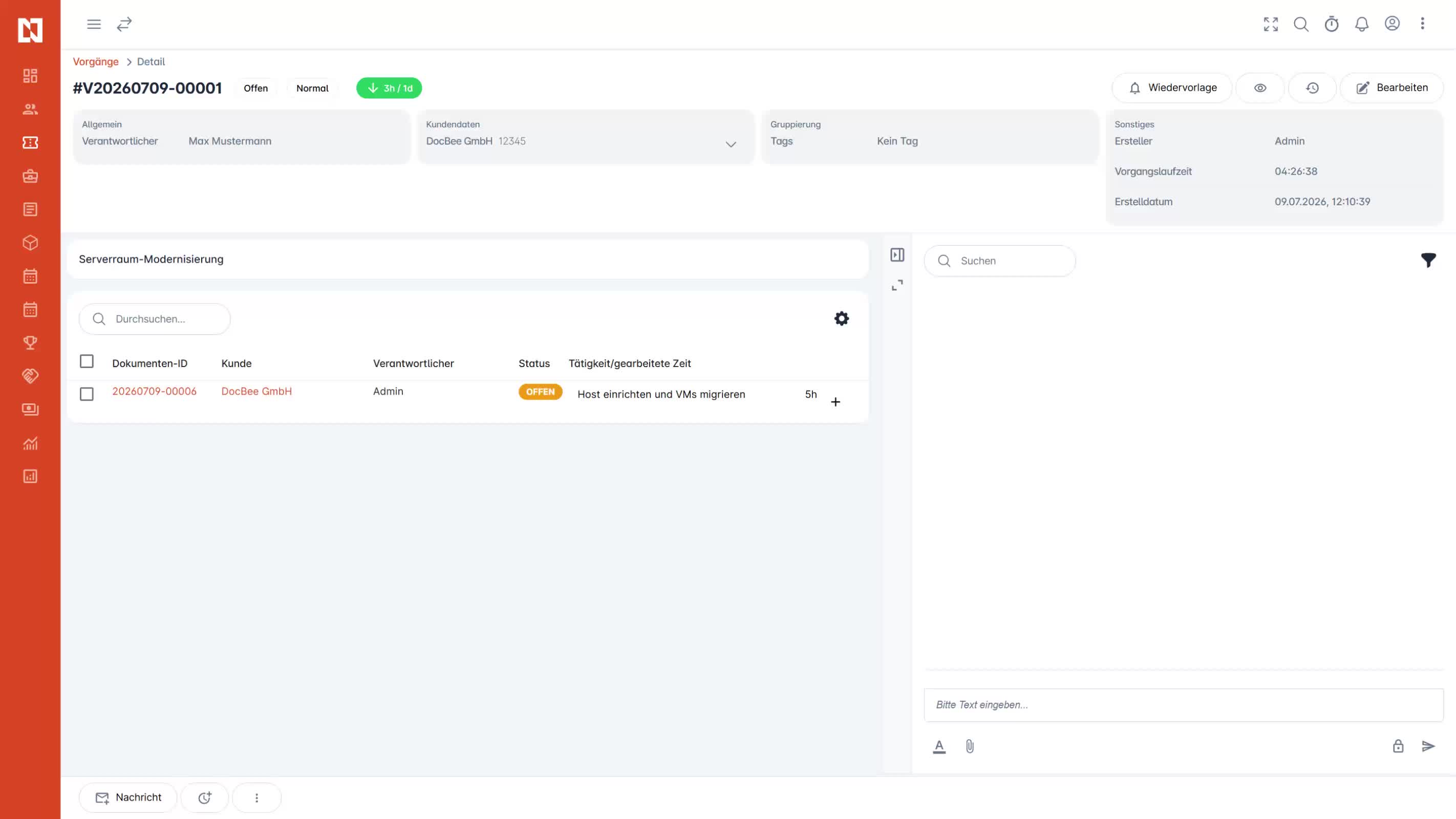1456x819 pixels.
Task: Open the hamburger menu in top bar
Action: (x=94, y=24)
